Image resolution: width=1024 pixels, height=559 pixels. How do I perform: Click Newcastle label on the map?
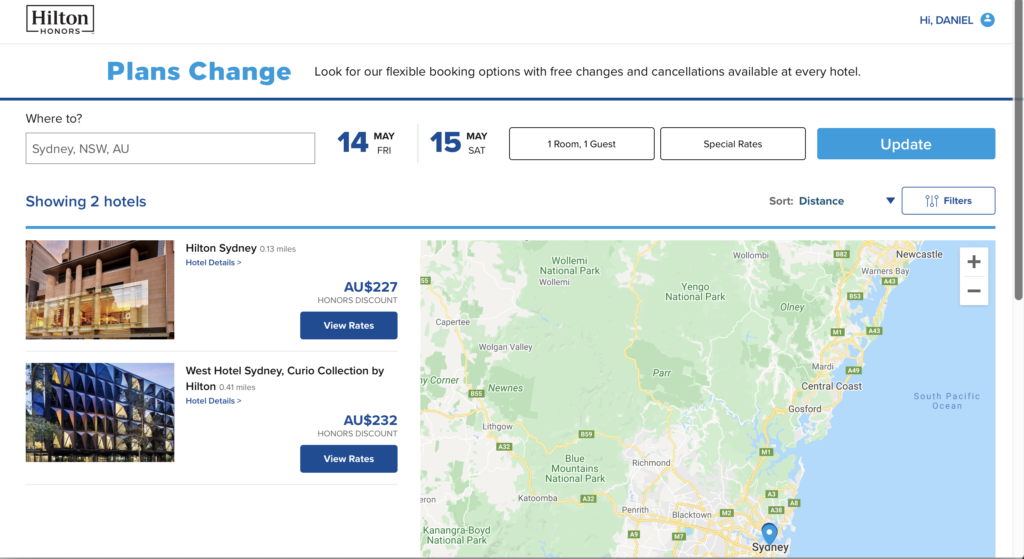(919, 254)
